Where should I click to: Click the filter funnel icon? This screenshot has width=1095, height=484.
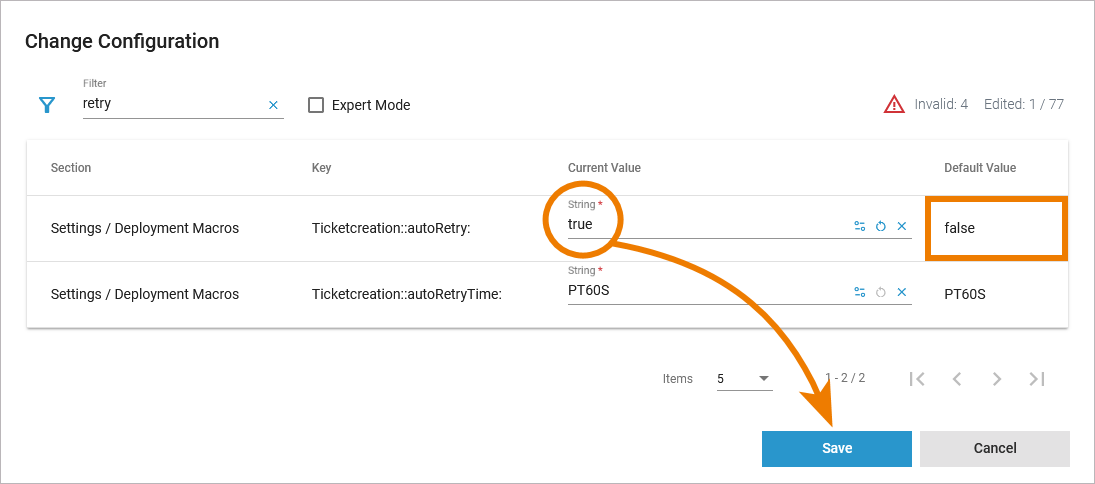46,105
